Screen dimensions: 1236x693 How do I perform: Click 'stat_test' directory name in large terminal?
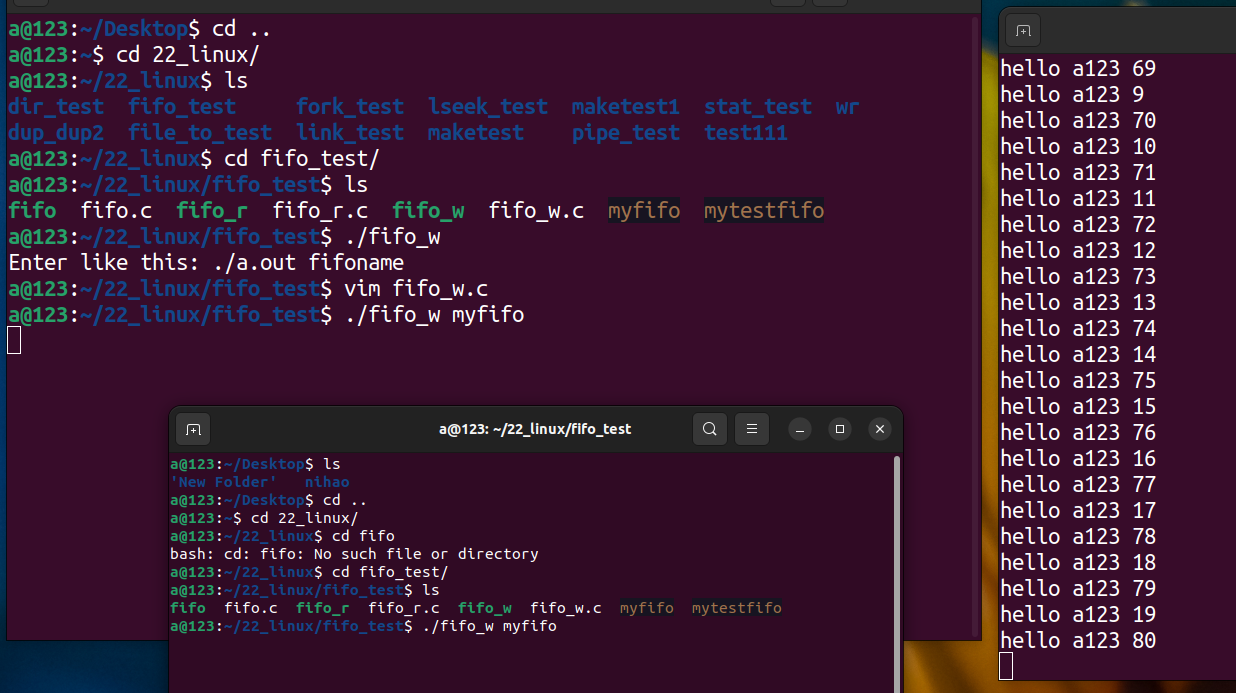pyautogui.click(x=758, y=107)
